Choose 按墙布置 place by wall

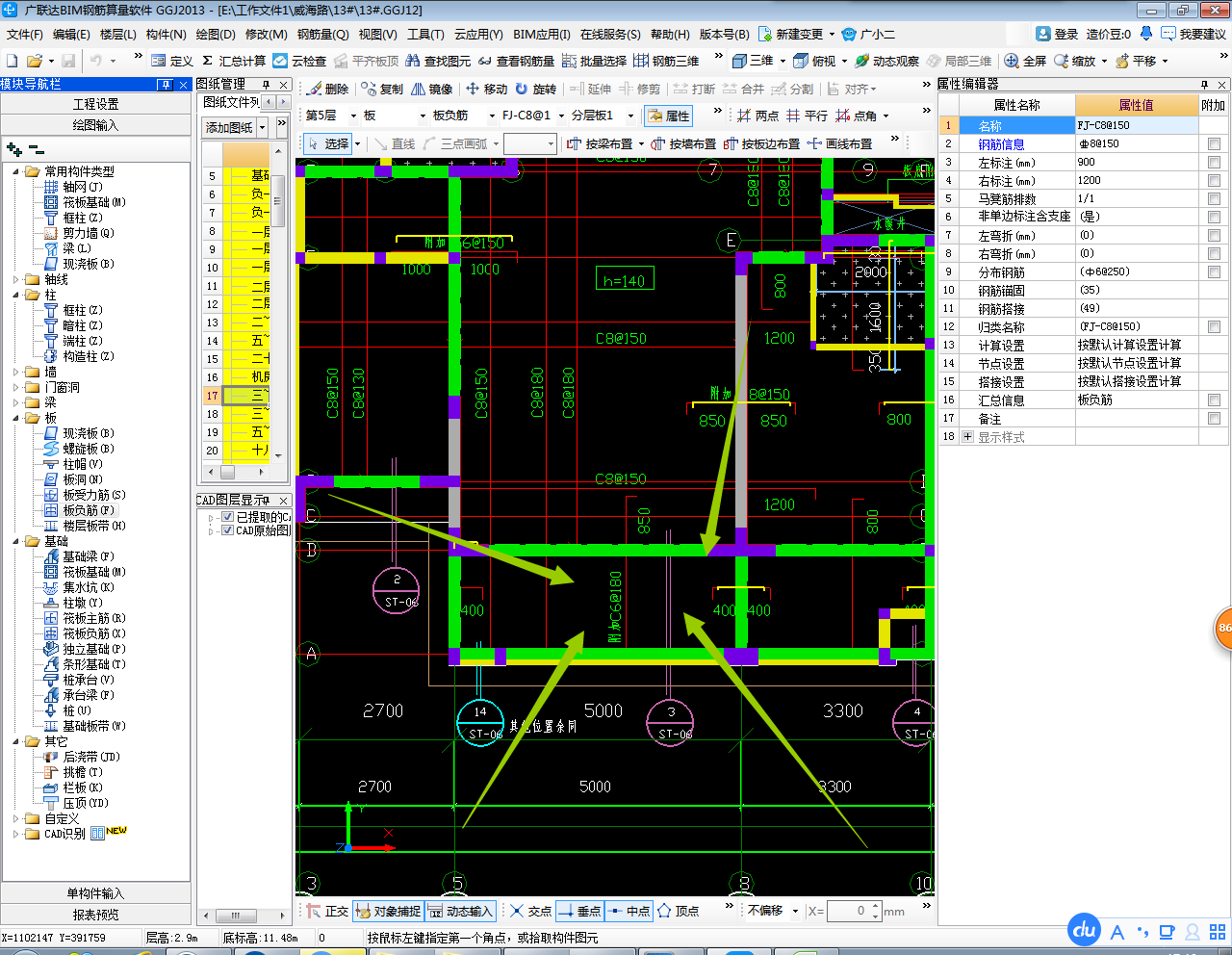pyautogui.click(x=683, y=143)
